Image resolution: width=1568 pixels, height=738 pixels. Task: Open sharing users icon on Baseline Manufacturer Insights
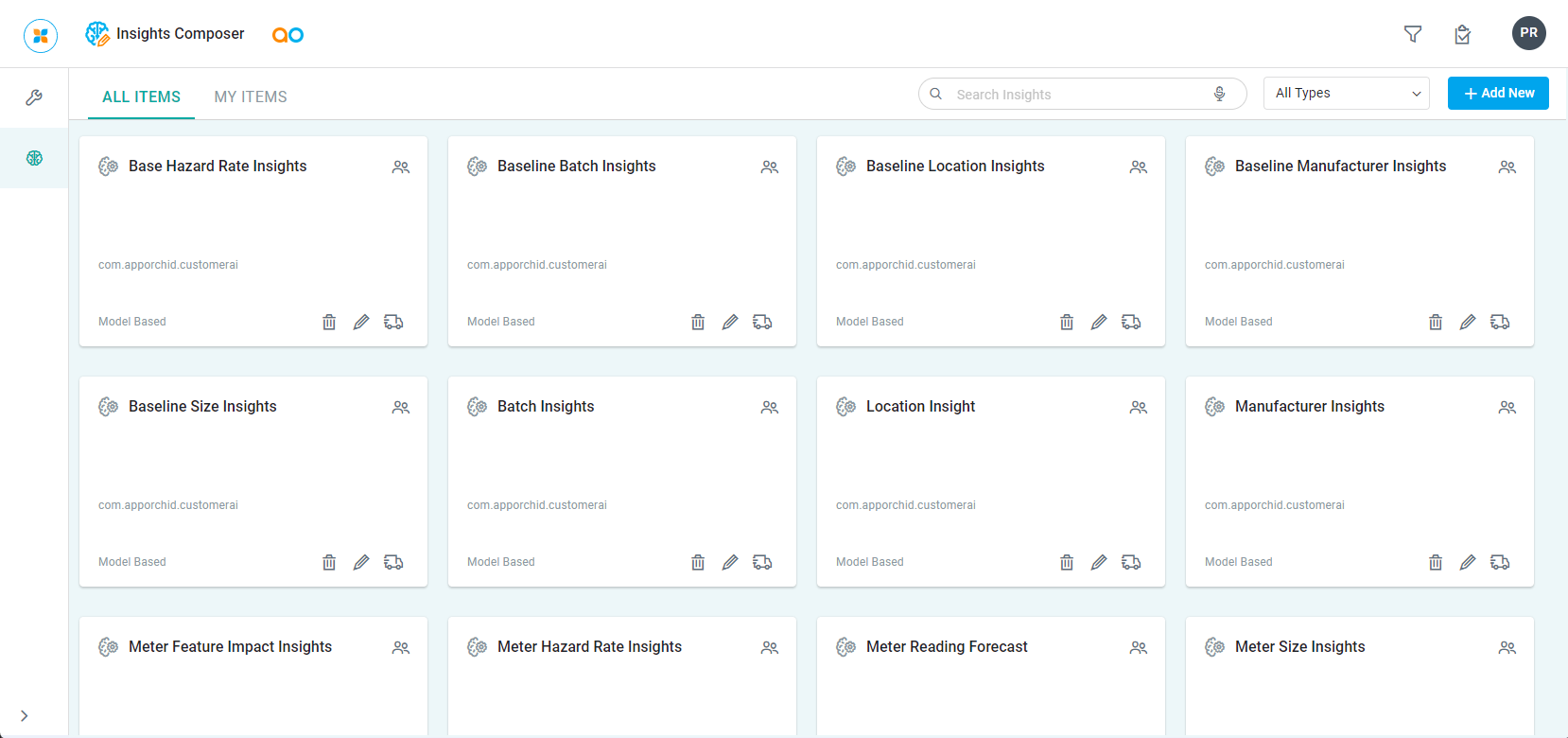tap(1507, 167)
